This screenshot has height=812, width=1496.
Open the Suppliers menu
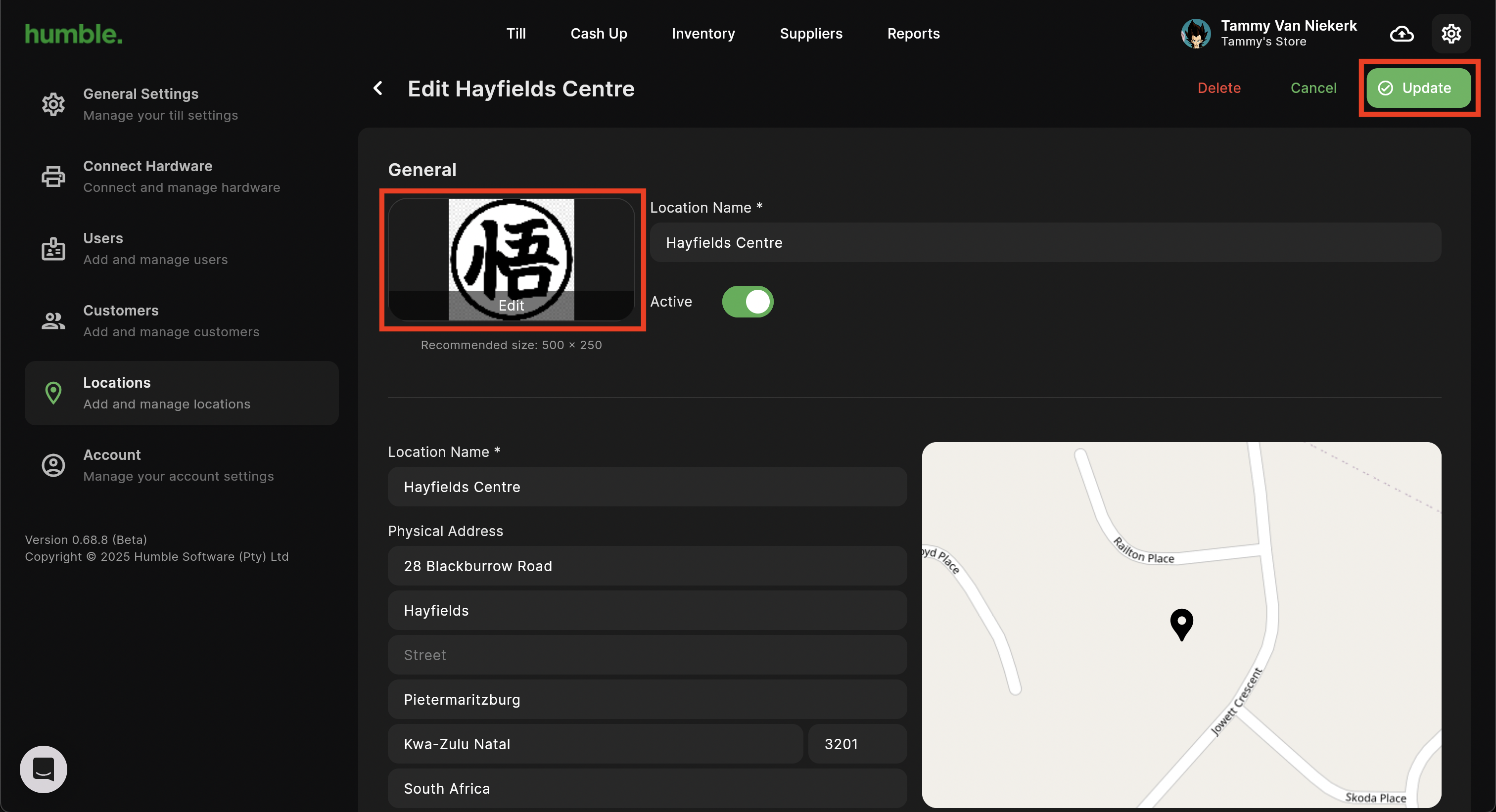click(811, 34)
